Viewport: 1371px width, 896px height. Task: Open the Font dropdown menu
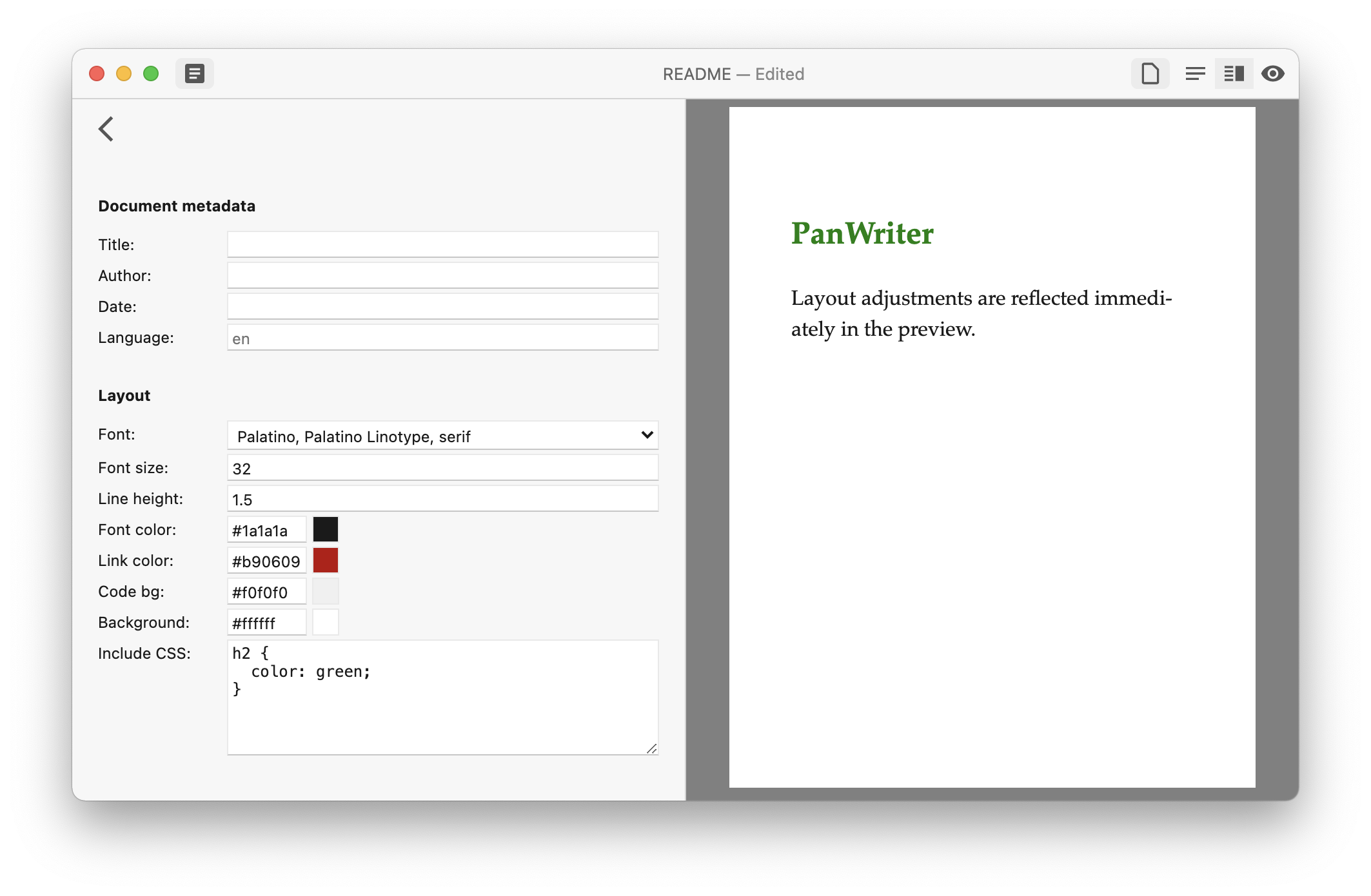coord(442,436)
